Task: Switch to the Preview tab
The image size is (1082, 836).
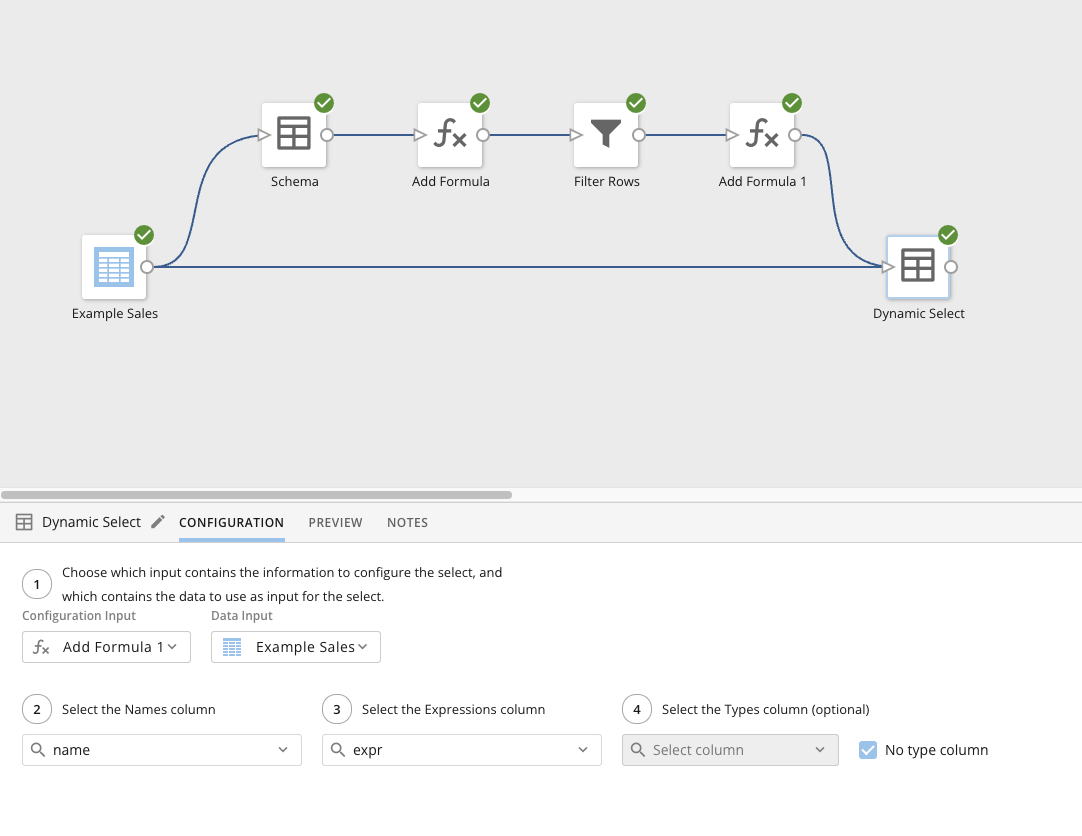Action: 335,522
